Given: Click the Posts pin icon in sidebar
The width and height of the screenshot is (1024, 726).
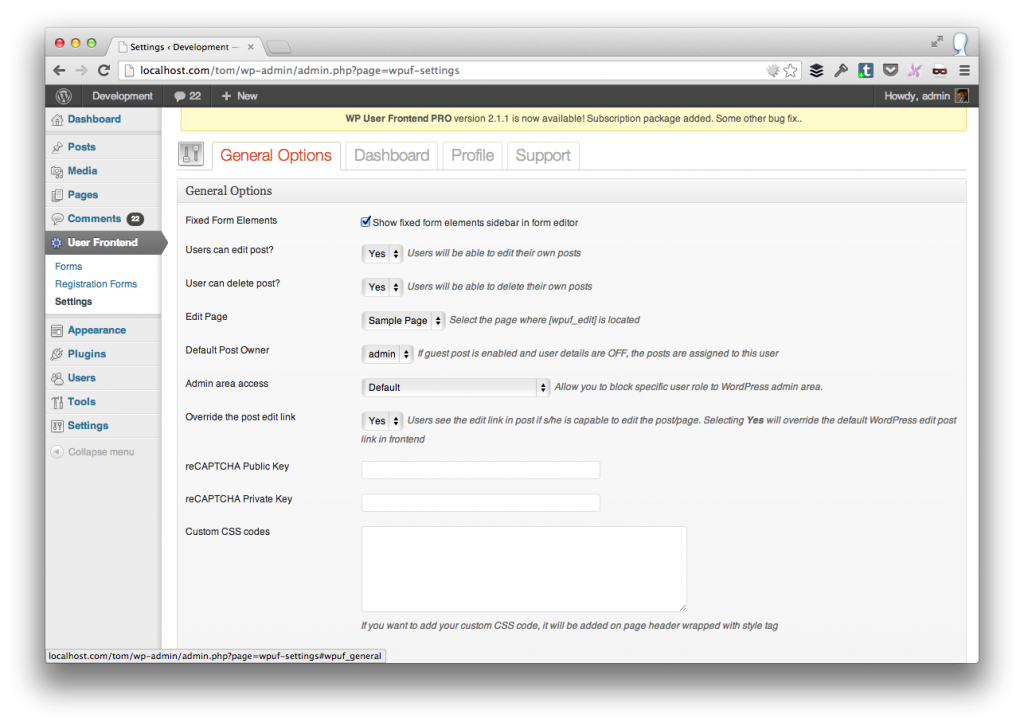Looking at the screenshot, I should click(57, 148).
